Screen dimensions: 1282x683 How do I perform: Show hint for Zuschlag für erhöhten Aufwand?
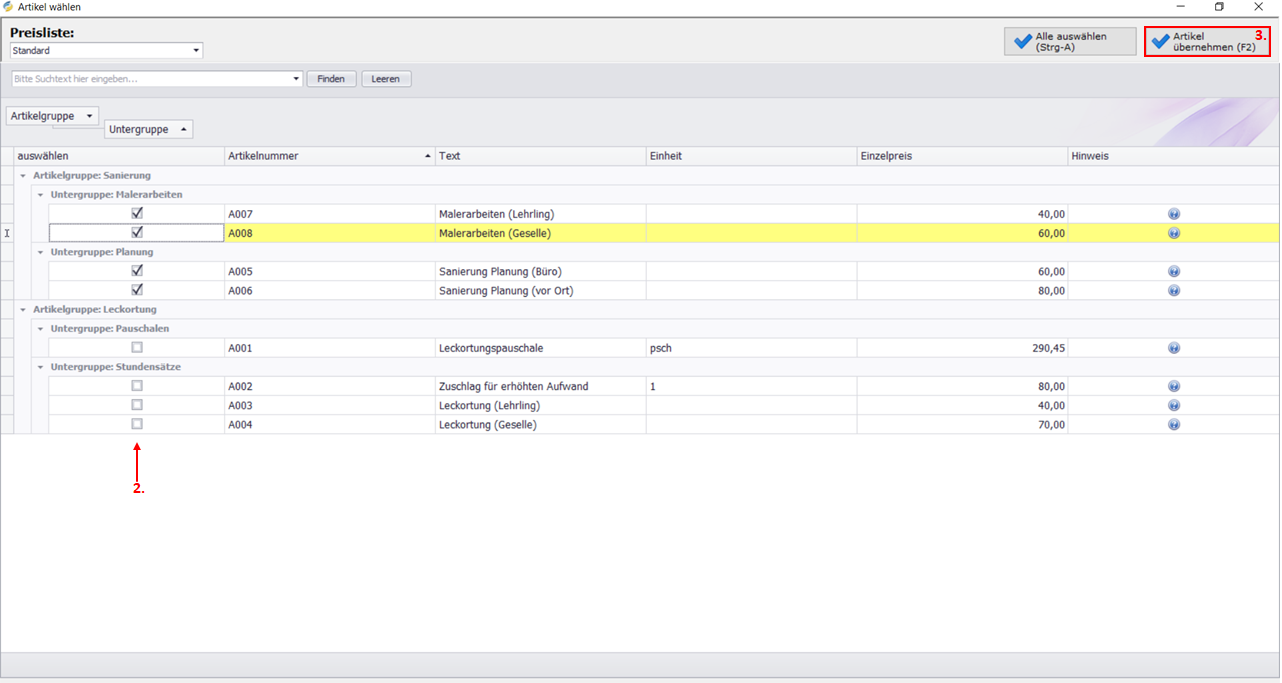click(x=1174, y=386)
